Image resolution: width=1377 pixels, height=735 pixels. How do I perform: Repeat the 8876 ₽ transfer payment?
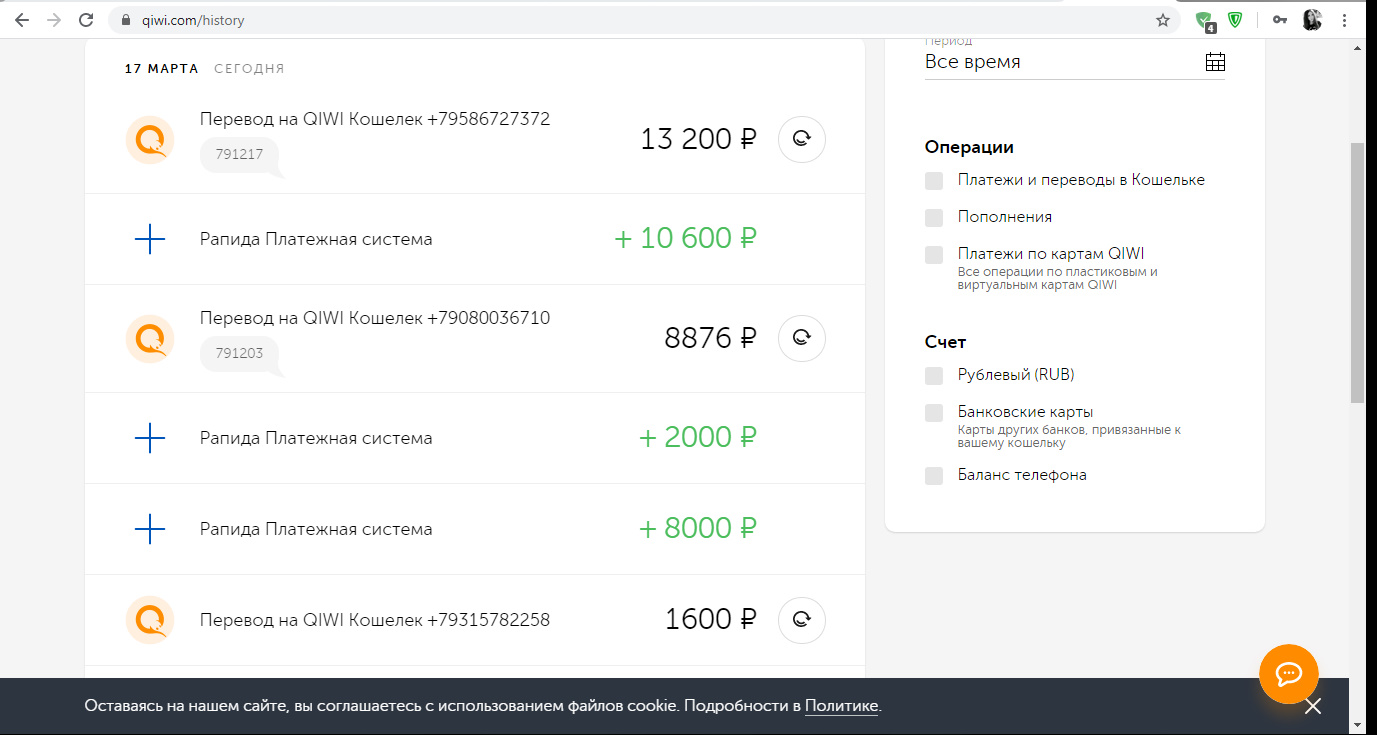(x=801, y=338)
